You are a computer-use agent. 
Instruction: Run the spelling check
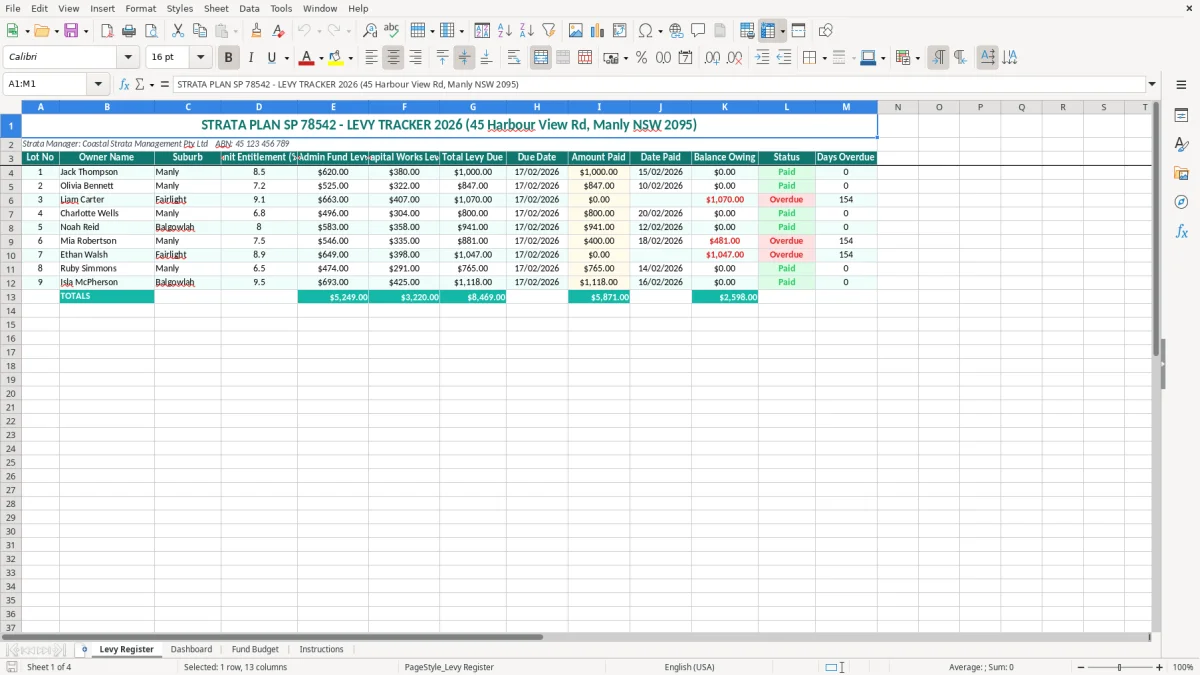[392, 31]
